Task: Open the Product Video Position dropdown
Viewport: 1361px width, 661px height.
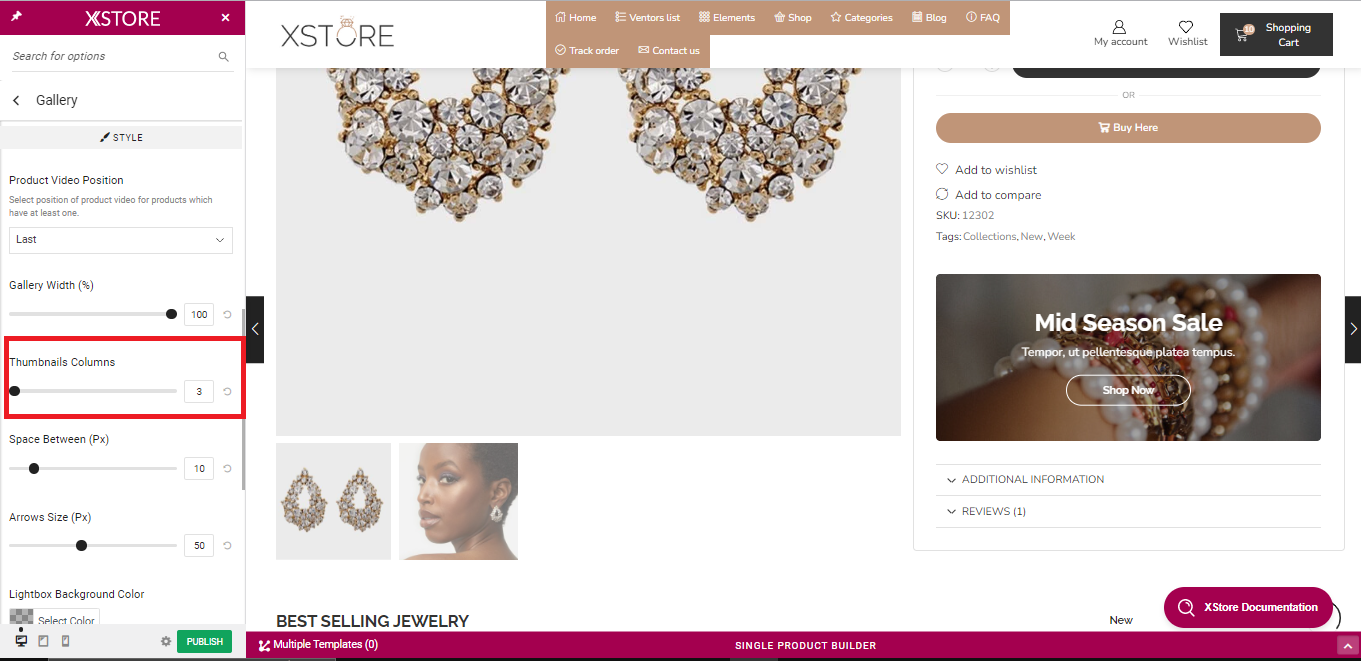Action: coord(121,240)
